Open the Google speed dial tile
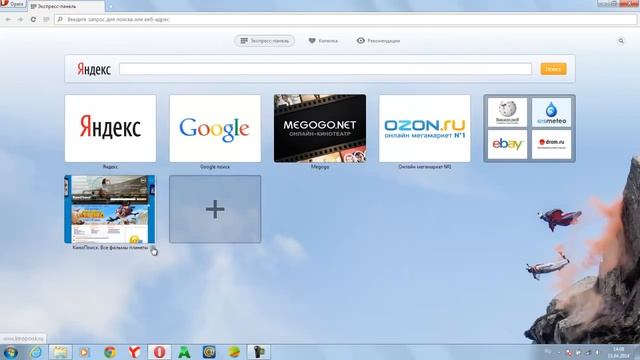Screen dimensions: 640x360 pyautogui.click(x=215, y=129)
